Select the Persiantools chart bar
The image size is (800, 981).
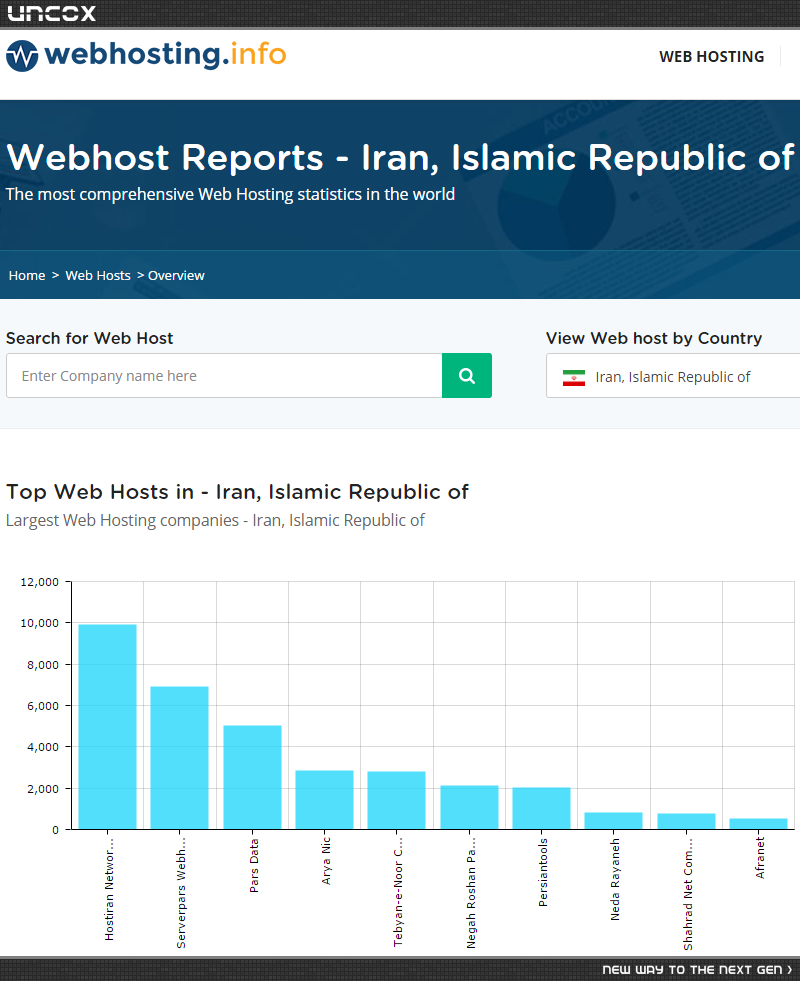click(x=541, y=808)
